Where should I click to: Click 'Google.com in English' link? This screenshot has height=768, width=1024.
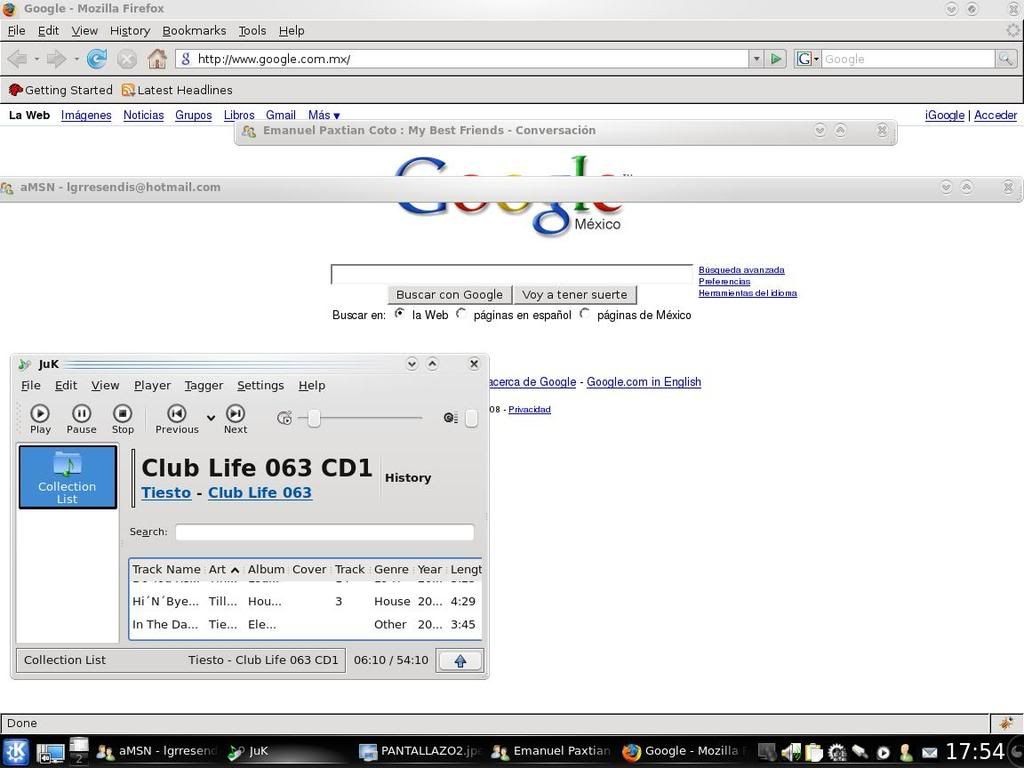pyautogui.click(x=643, y=382)
